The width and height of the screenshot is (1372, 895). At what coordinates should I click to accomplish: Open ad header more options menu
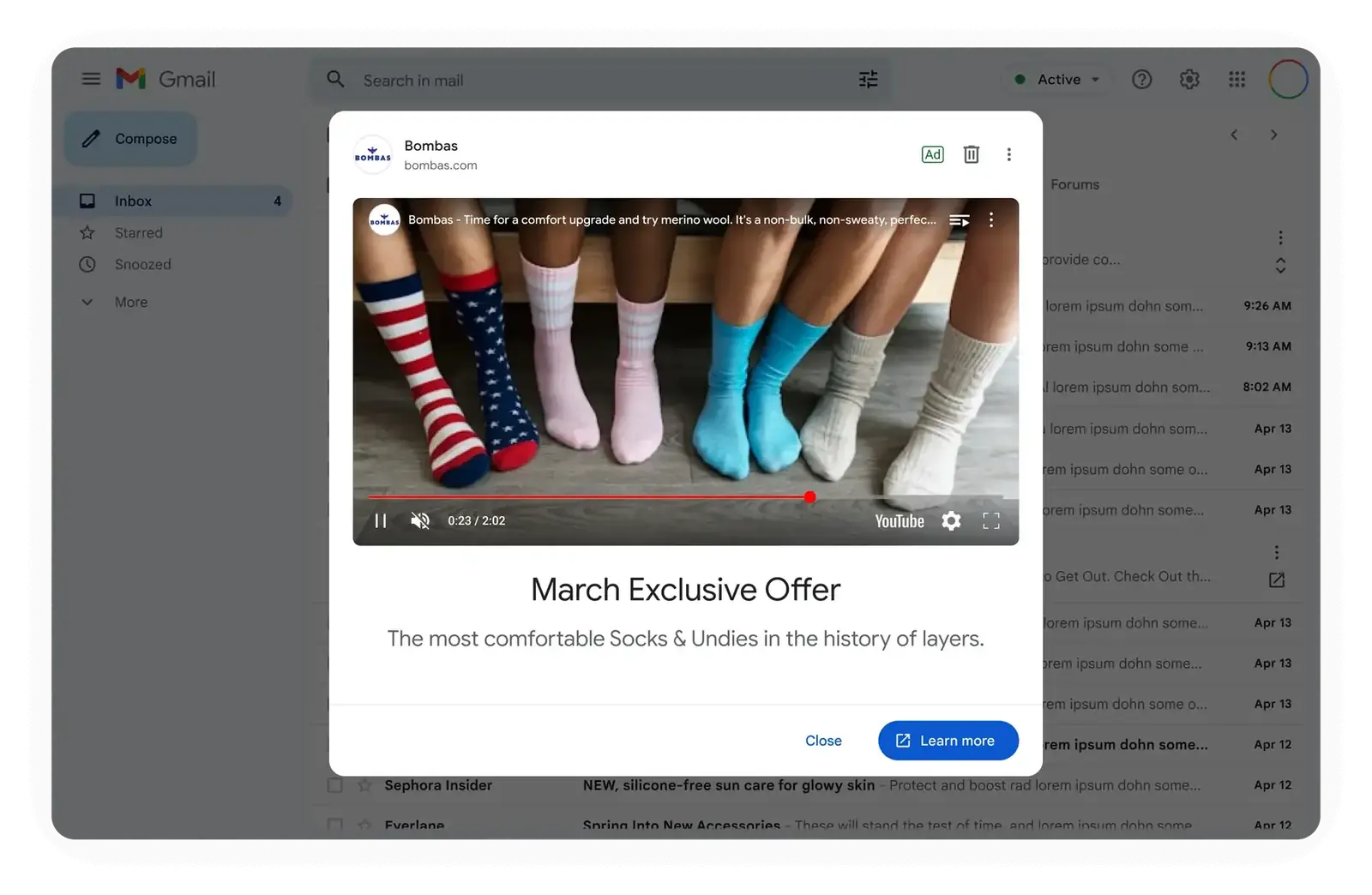pos(1008,154)
